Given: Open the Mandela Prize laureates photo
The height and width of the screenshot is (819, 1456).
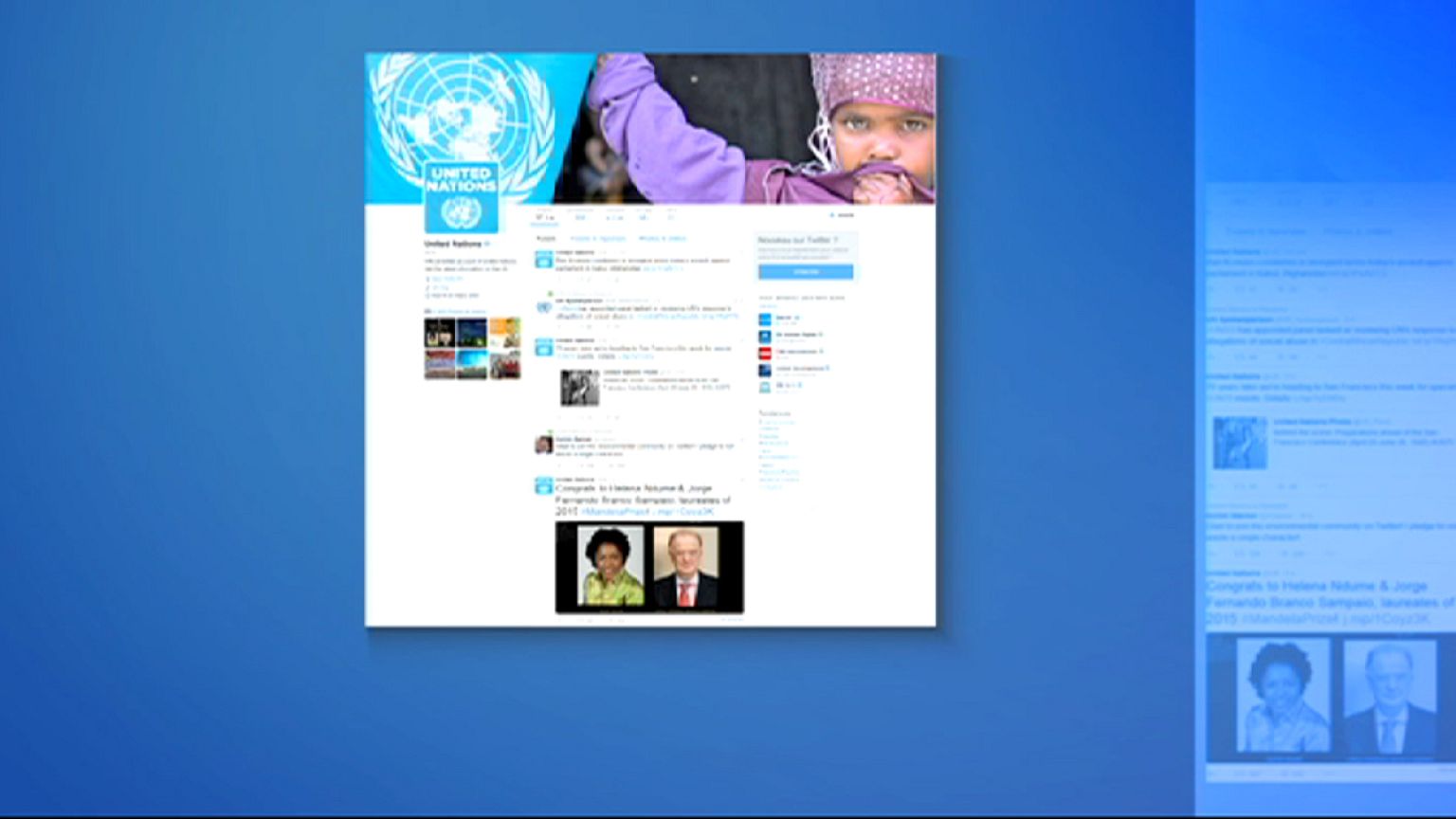Looking at the screenshot, I should tap(649, 567).
